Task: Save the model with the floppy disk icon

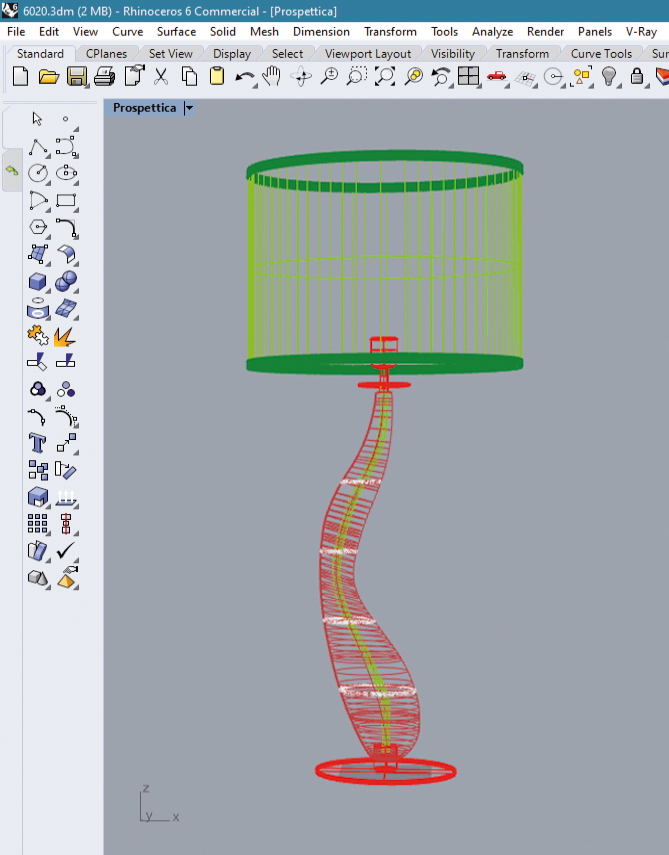Action: coord(76,76)
